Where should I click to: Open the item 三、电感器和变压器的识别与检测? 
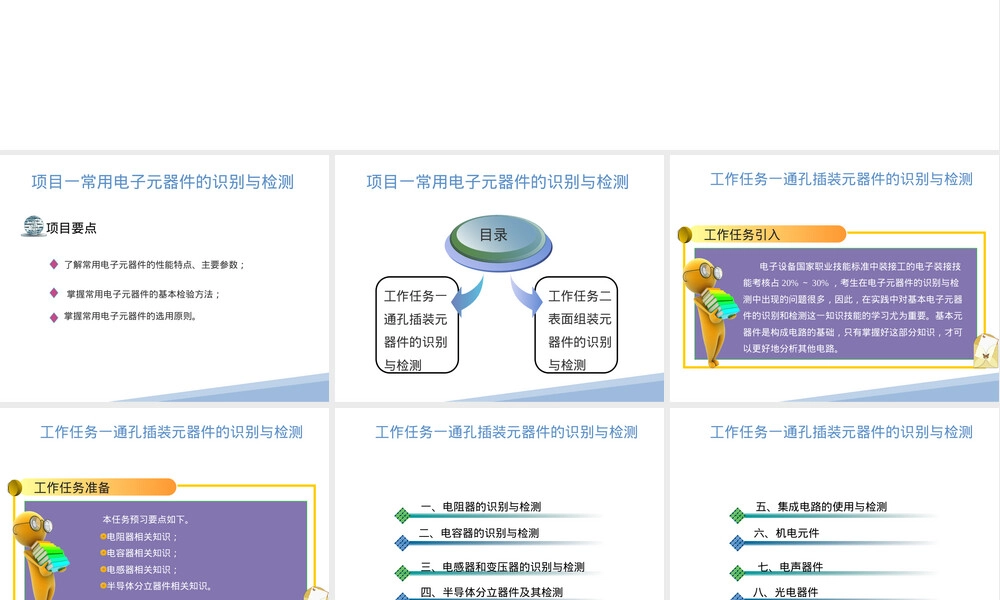click(x=503, y=566)
